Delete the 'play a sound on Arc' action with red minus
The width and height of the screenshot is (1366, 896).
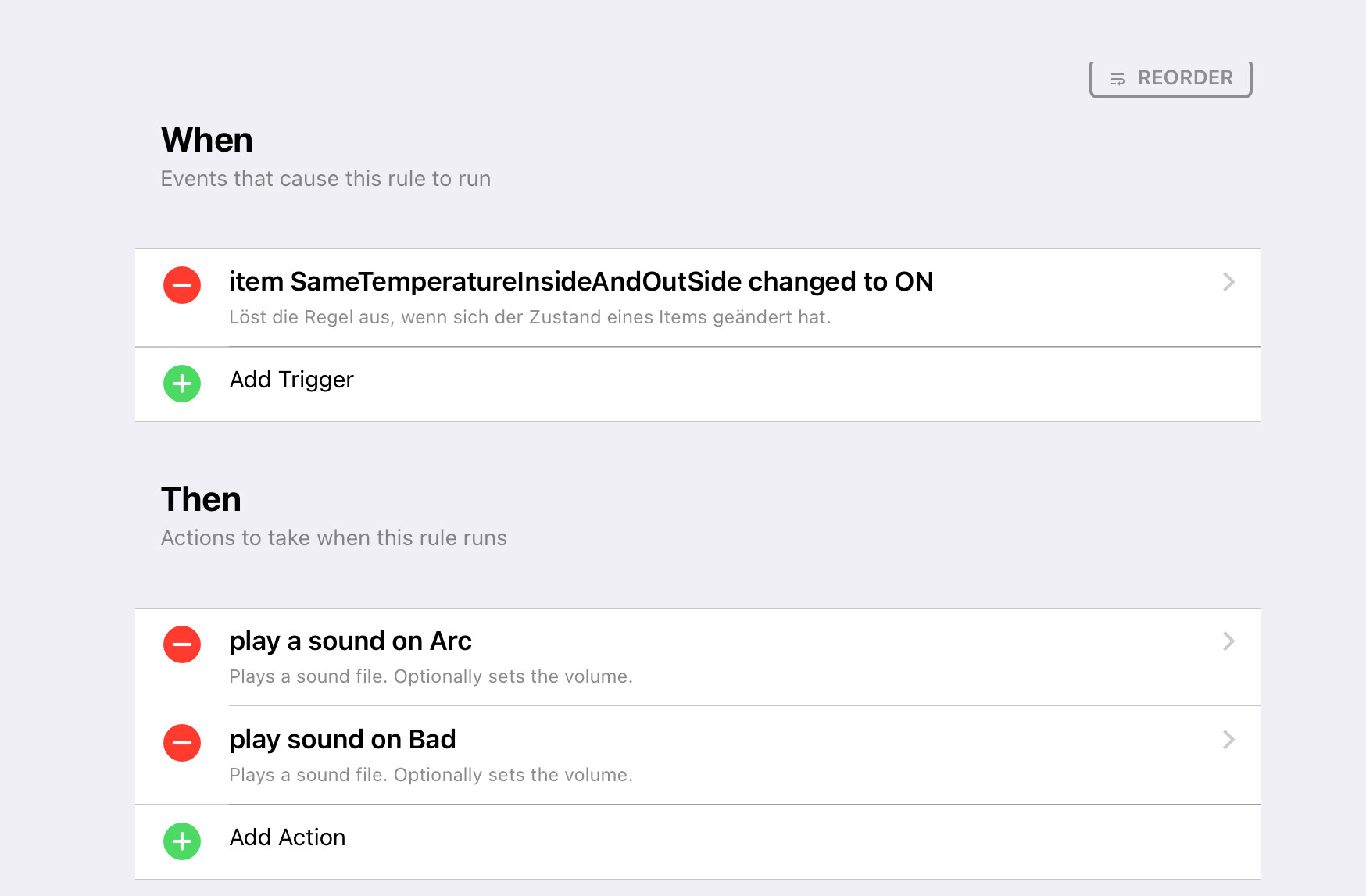coord(182,644)
